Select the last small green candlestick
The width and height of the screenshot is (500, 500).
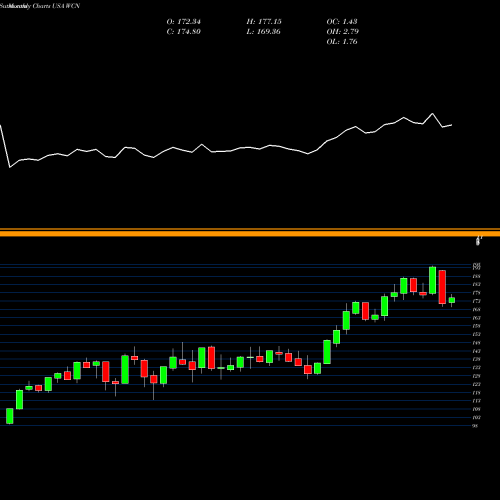[x=452, y=300]
